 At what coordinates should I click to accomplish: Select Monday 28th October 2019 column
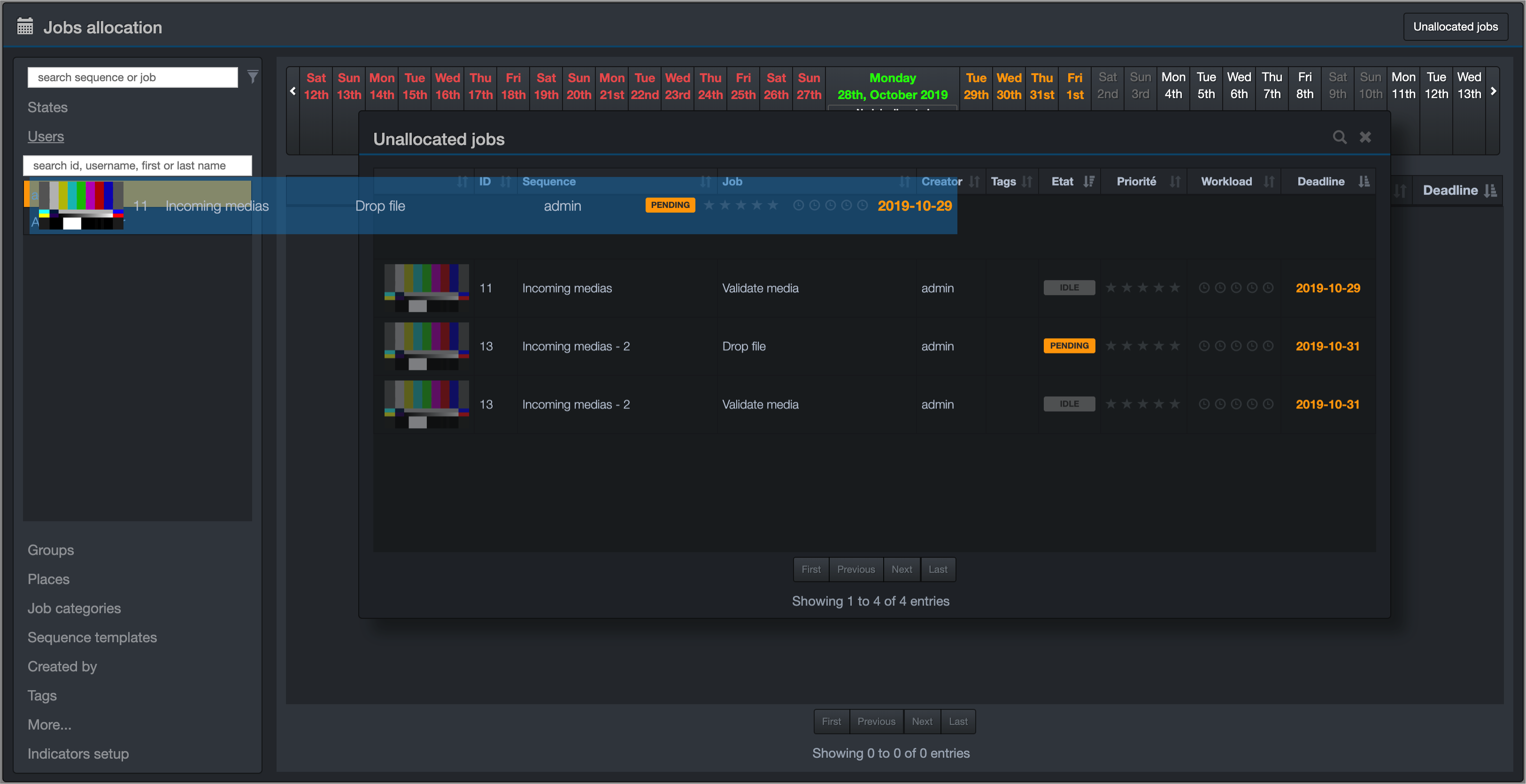(892, 86)
